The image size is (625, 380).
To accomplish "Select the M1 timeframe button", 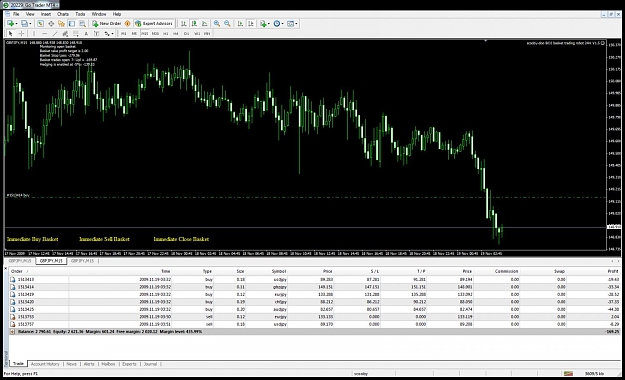I will [124, 33].
